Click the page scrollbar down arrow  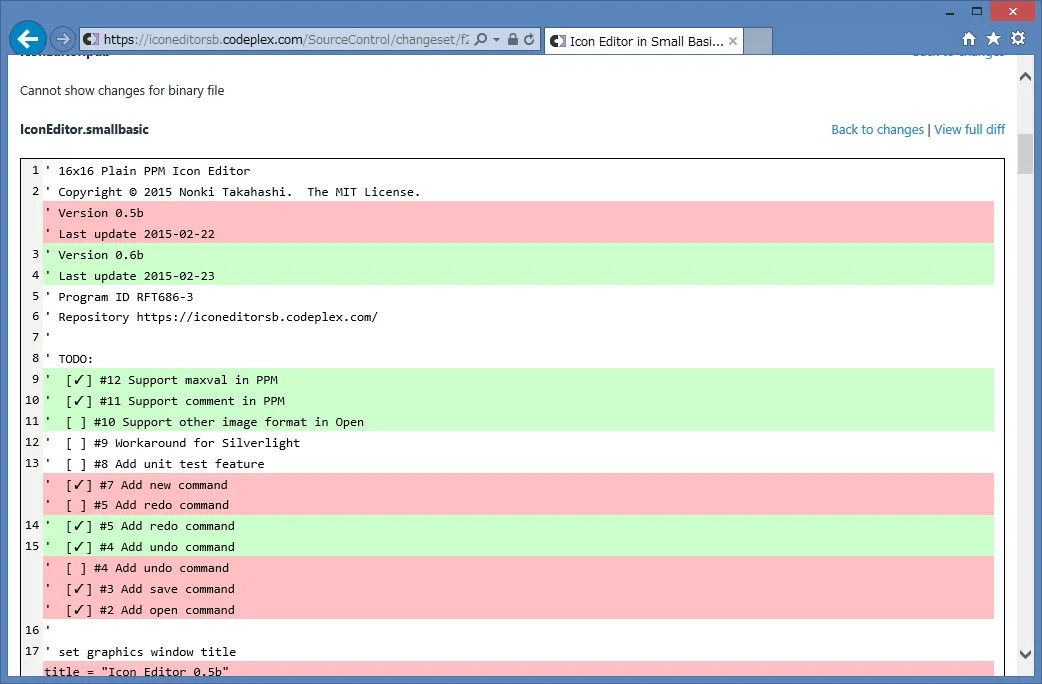coord(1025,655)
